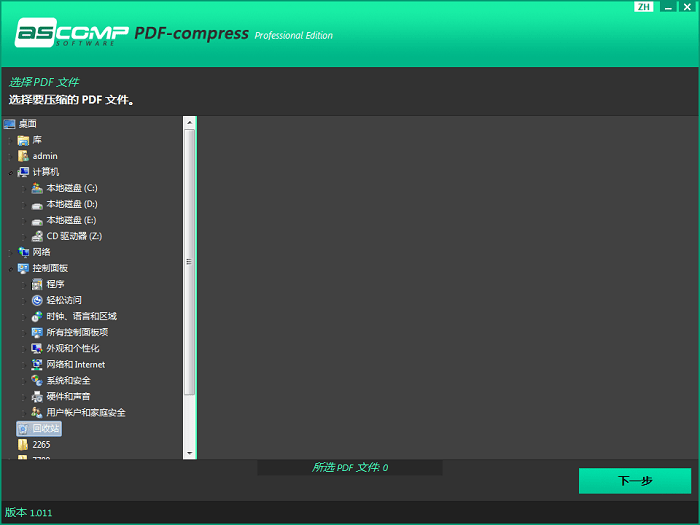Click the All Control Panel Items (所有控制面板项) icon
Image resolution: width=700 pixels, height=525 pixels.
coord(37,333)
